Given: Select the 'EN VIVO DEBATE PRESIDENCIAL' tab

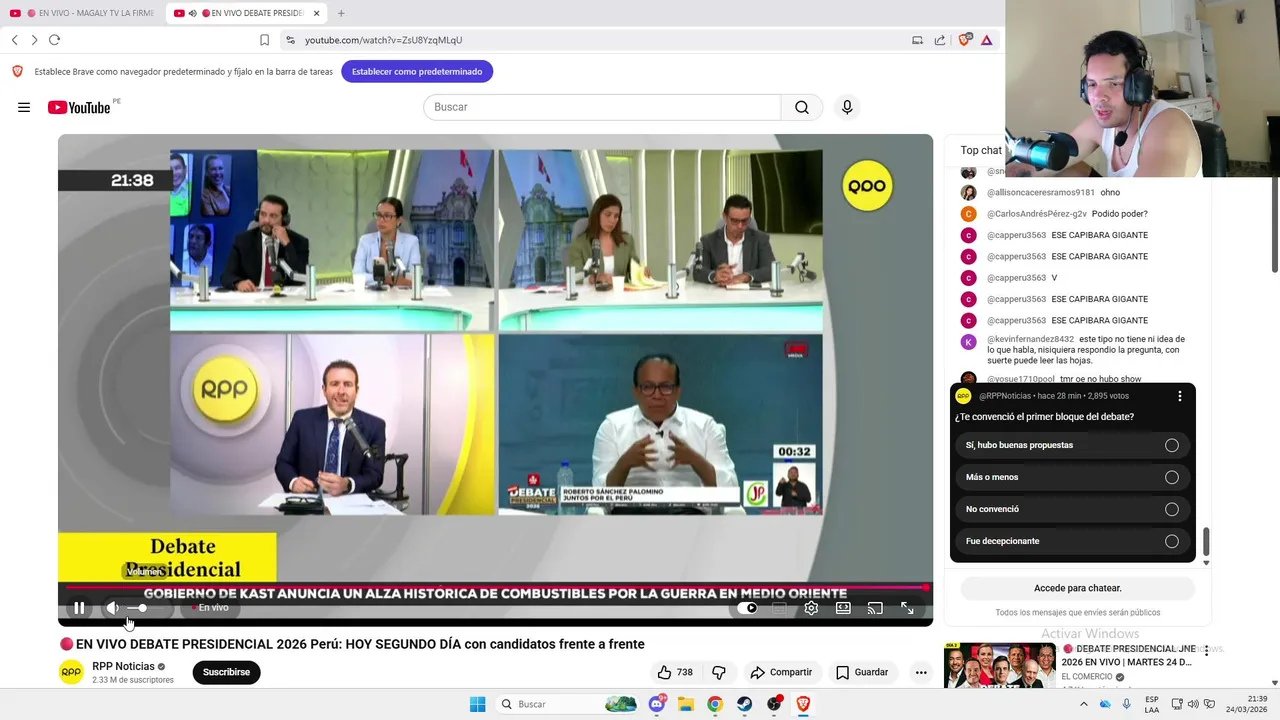Looking at the screenshot, I should (246, 13).
